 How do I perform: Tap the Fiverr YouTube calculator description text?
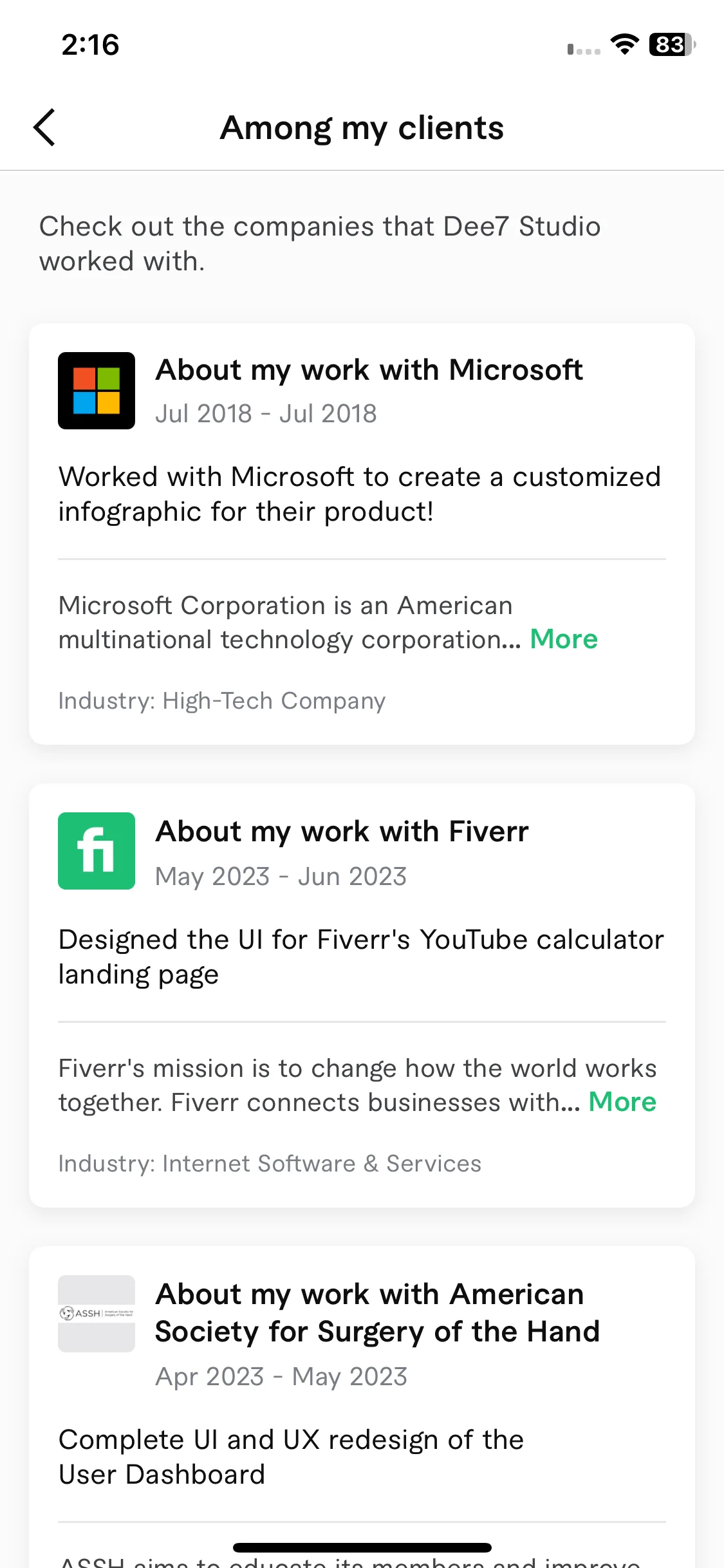[361, 957]
